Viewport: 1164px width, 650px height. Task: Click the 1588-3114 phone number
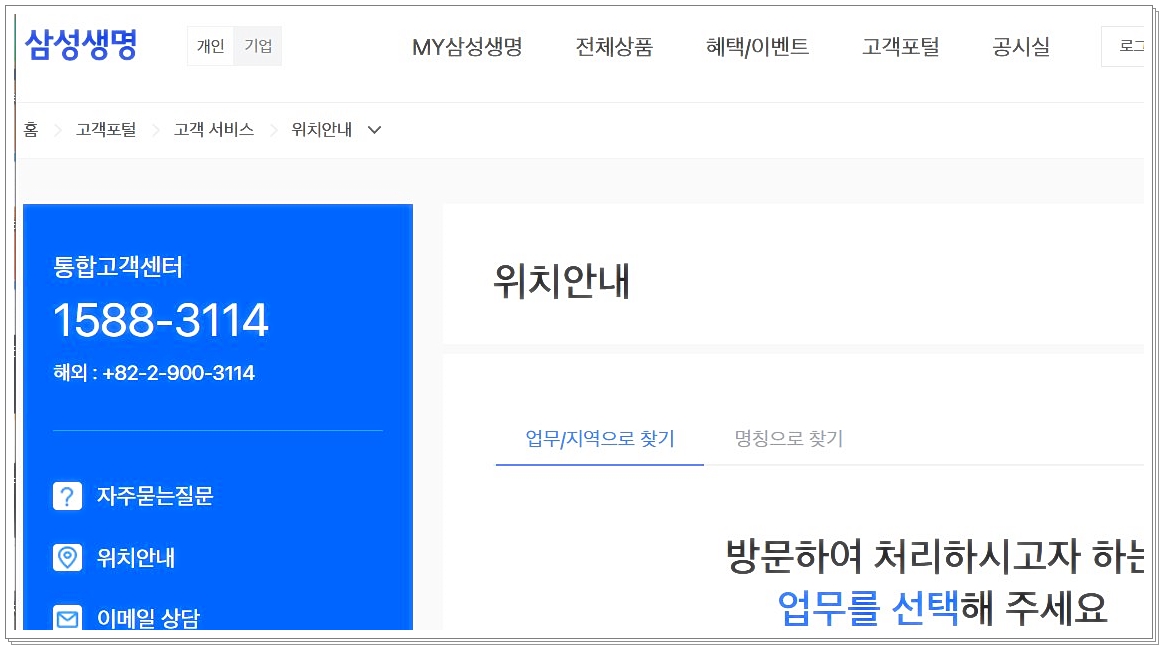pyautogui.click(x=160, y=321)
